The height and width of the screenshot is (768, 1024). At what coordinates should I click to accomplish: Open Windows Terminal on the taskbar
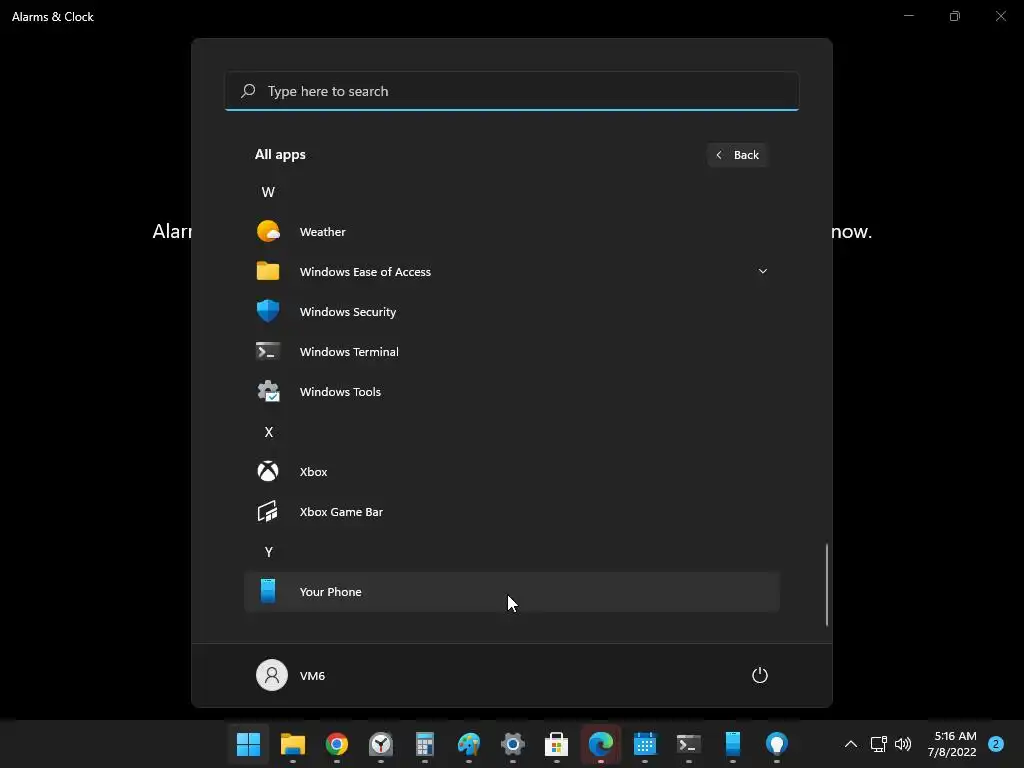tap(689, 744)
